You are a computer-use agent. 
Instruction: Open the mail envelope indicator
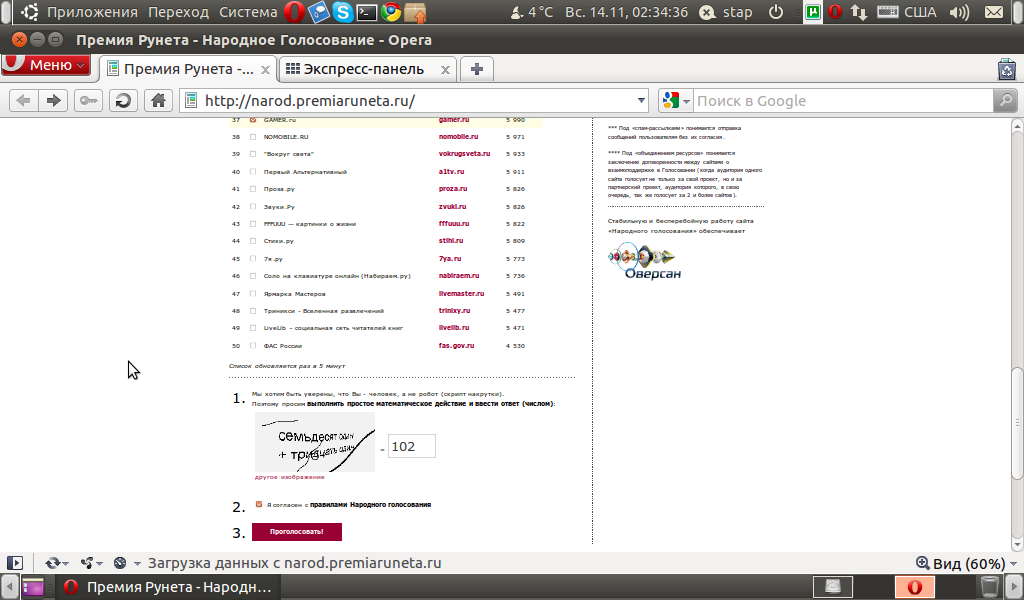[x=994, y=12]
